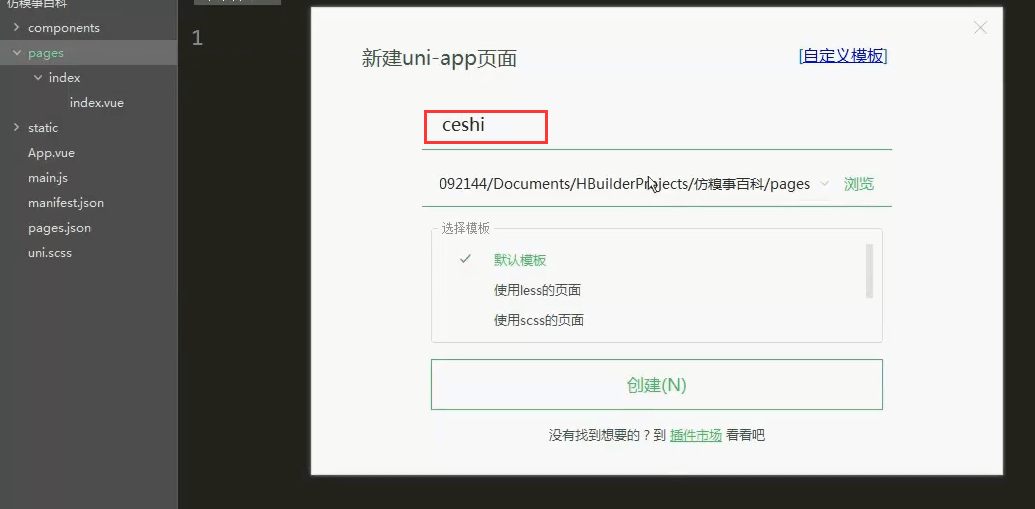The width and height of the screenshot is (1035, 509).
Task: Select the components folder label
Action: [x=64, y=28]
